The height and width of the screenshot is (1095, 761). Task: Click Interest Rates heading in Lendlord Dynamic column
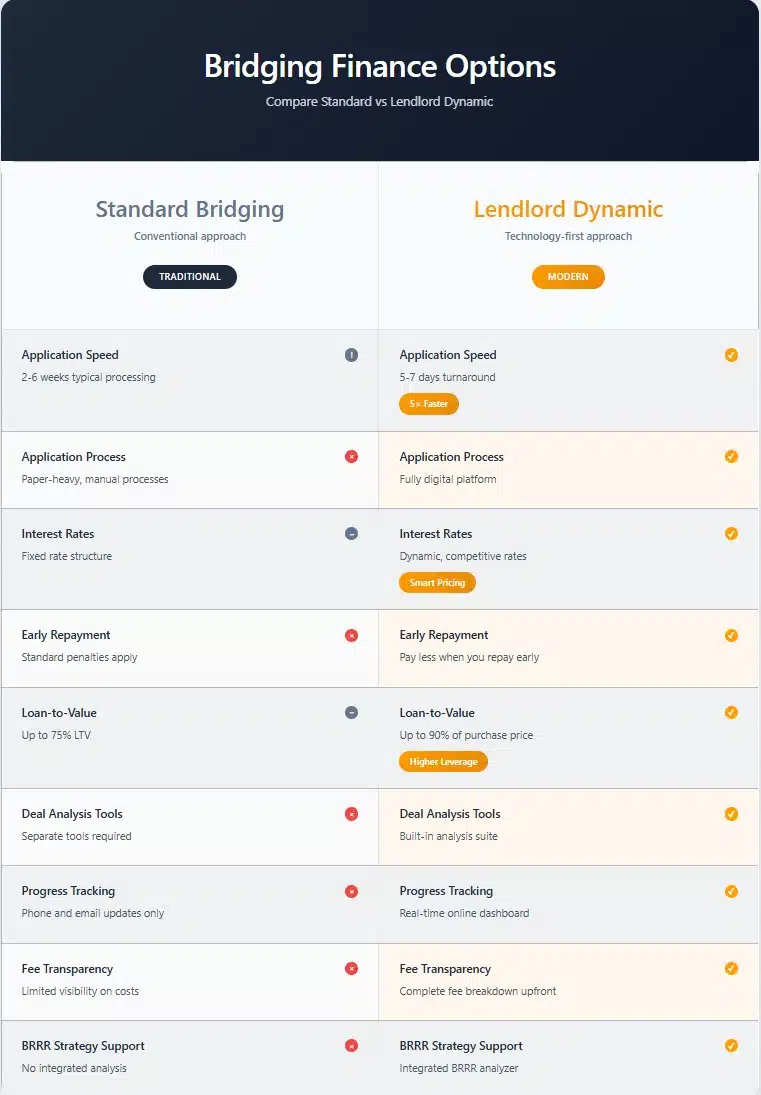click(x=436, y=534)
